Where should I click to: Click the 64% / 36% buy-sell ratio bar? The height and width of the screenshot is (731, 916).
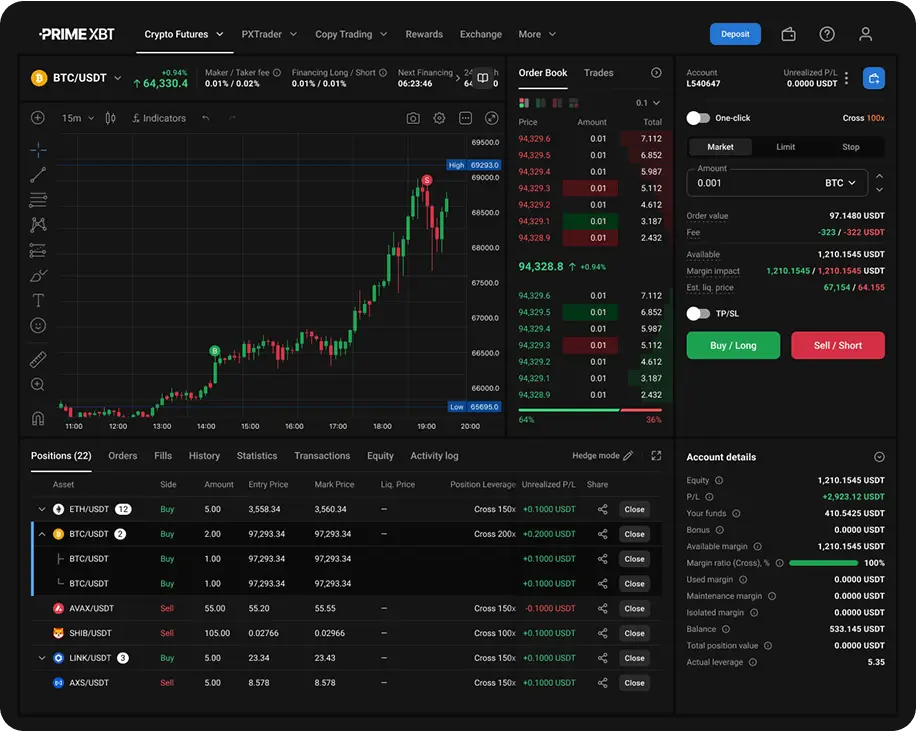click(590, 410)
